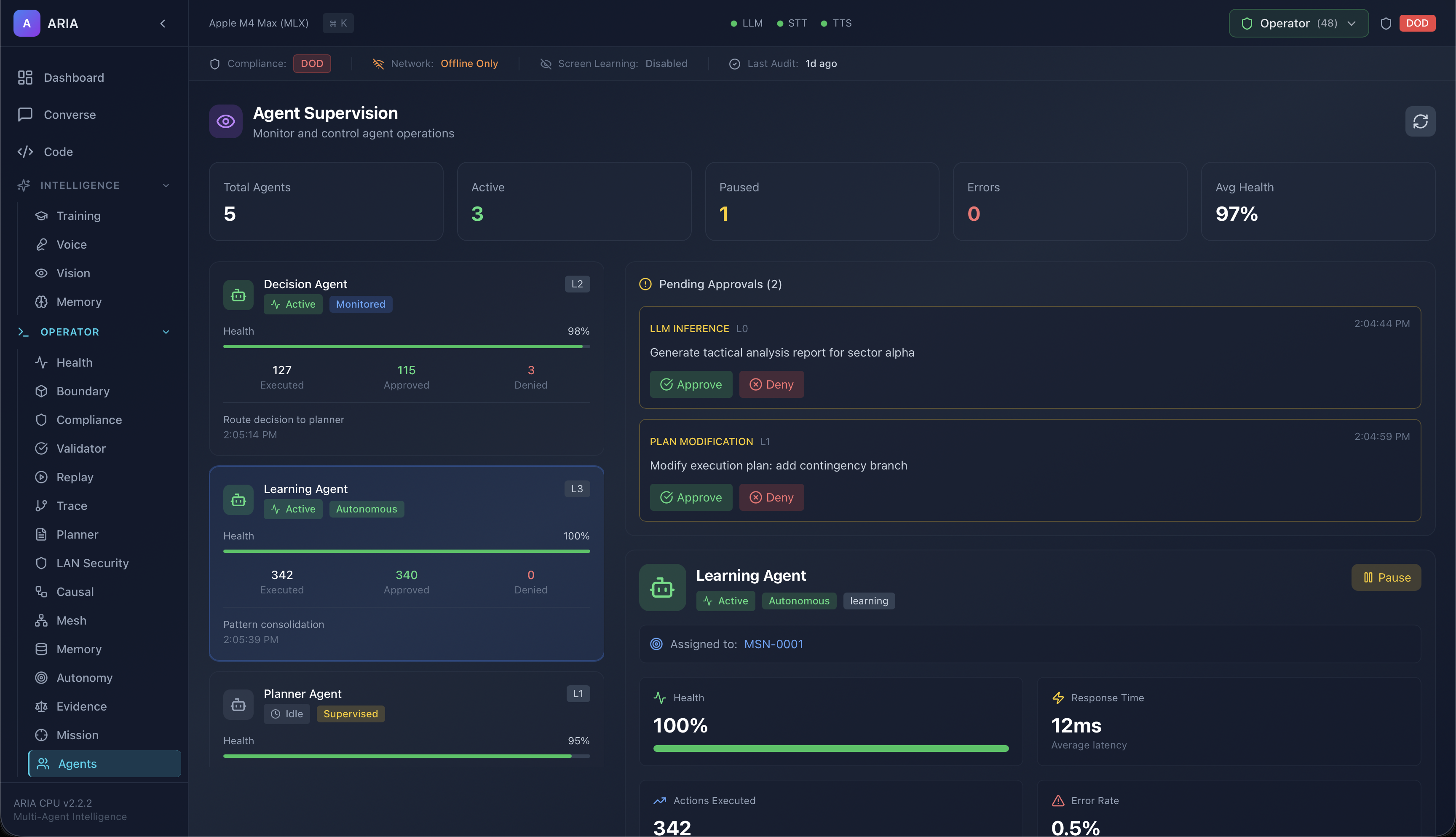Screen dimensions: 1456x837
Task: Collapse the INTELLIGENCE section
Action: [166, 185]
